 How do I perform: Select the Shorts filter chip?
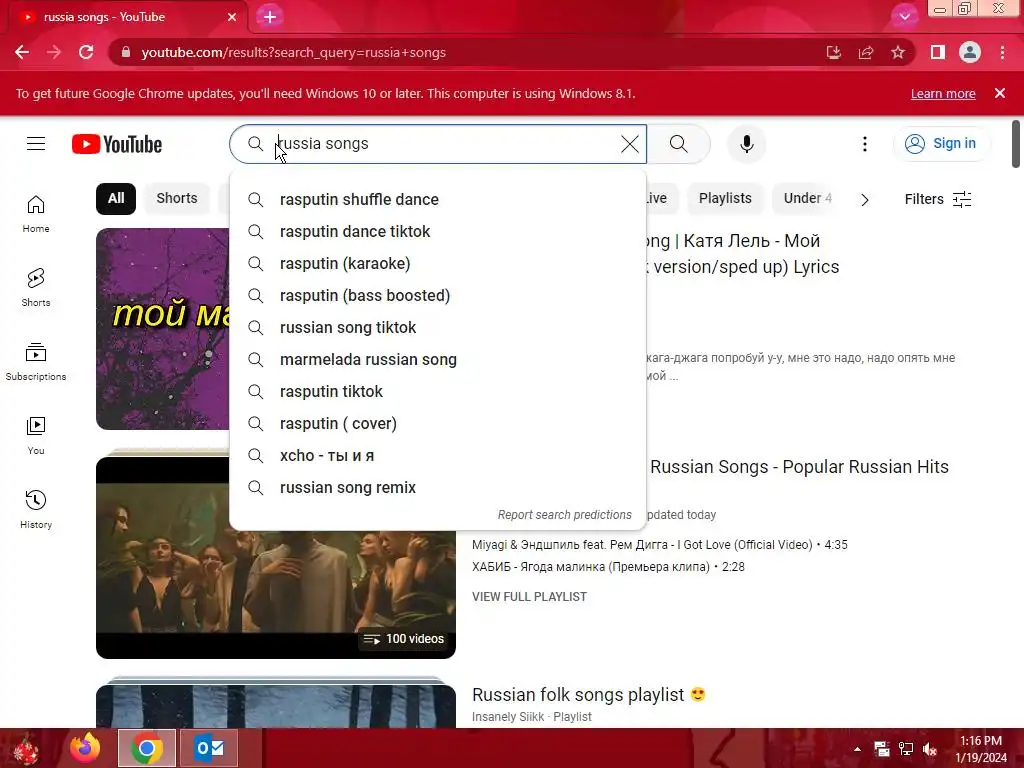tap(177, 199)
